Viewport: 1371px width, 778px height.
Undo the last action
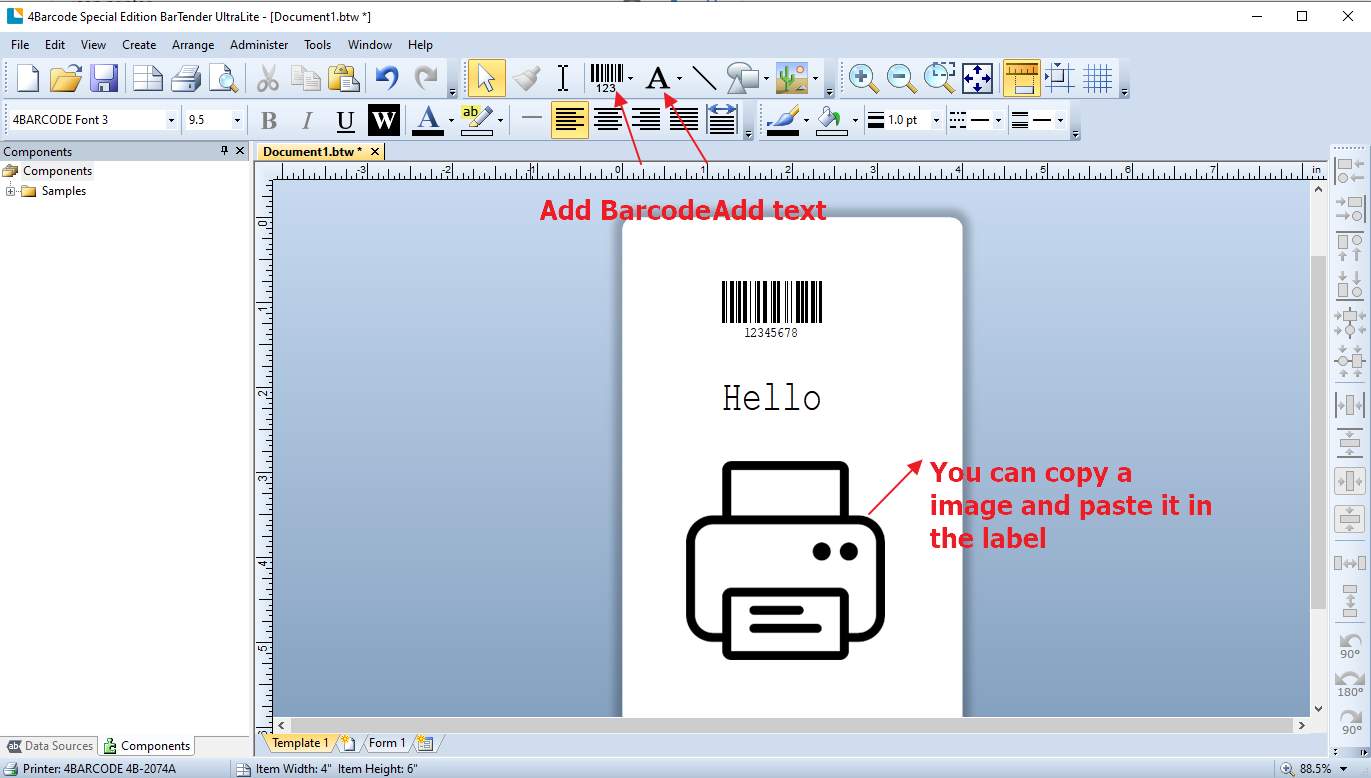point(388,79)
